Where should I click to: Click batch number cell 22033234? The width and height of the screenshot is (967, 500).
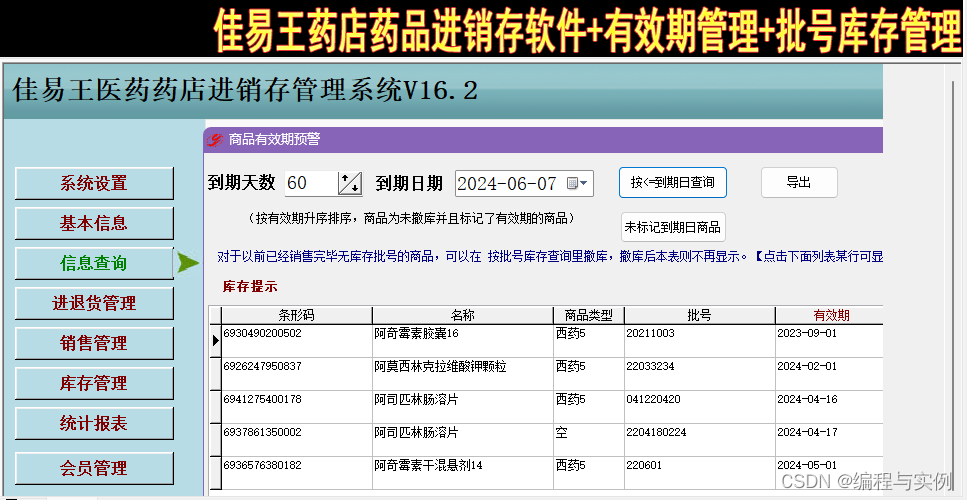699,374
